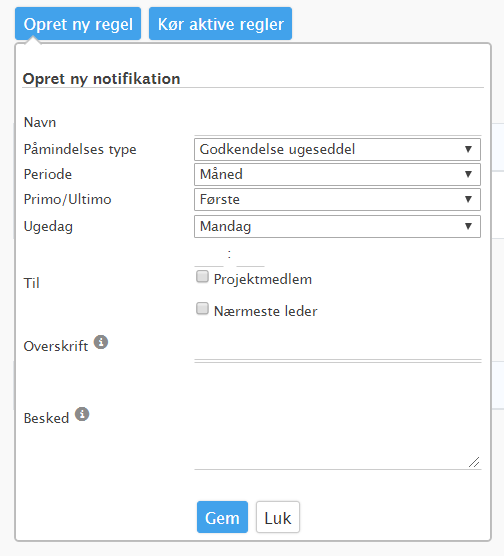
Task: Click the textarea resize handle icon
Action: [474, 462]
